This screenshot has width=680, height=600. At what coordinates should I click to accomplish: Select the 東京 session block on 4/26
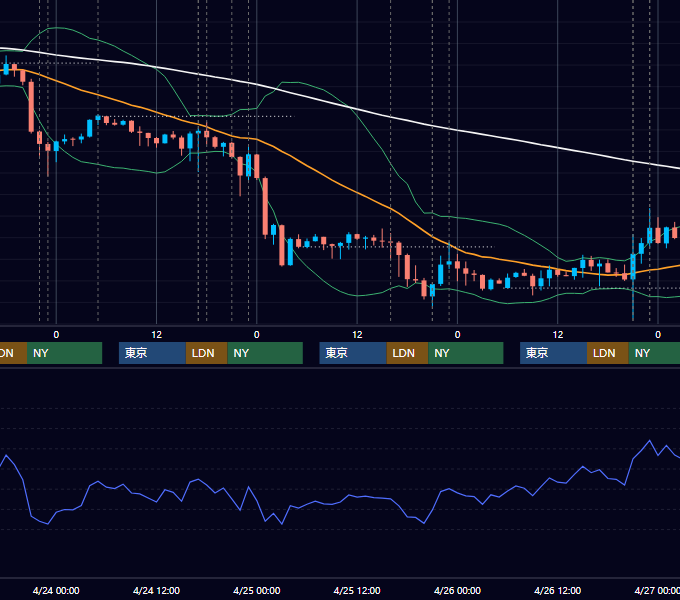pos(553,353)
